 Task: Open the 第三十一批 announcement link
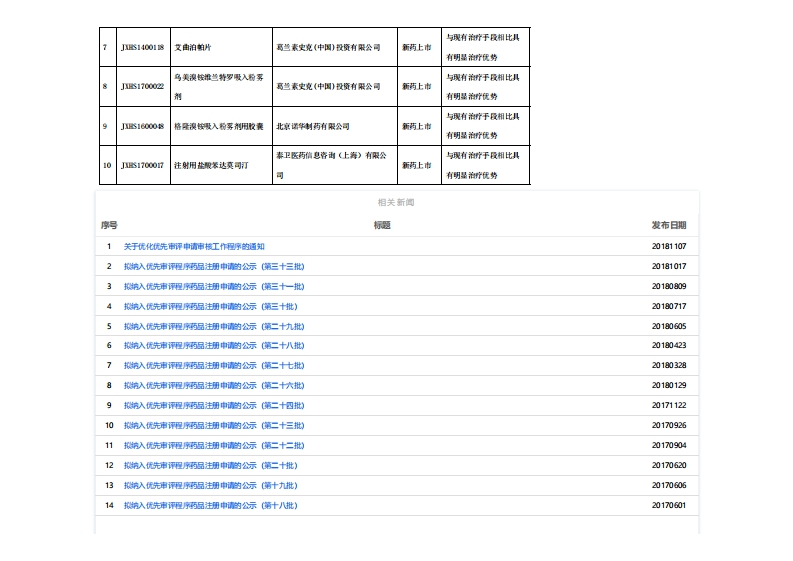[214, 286]
